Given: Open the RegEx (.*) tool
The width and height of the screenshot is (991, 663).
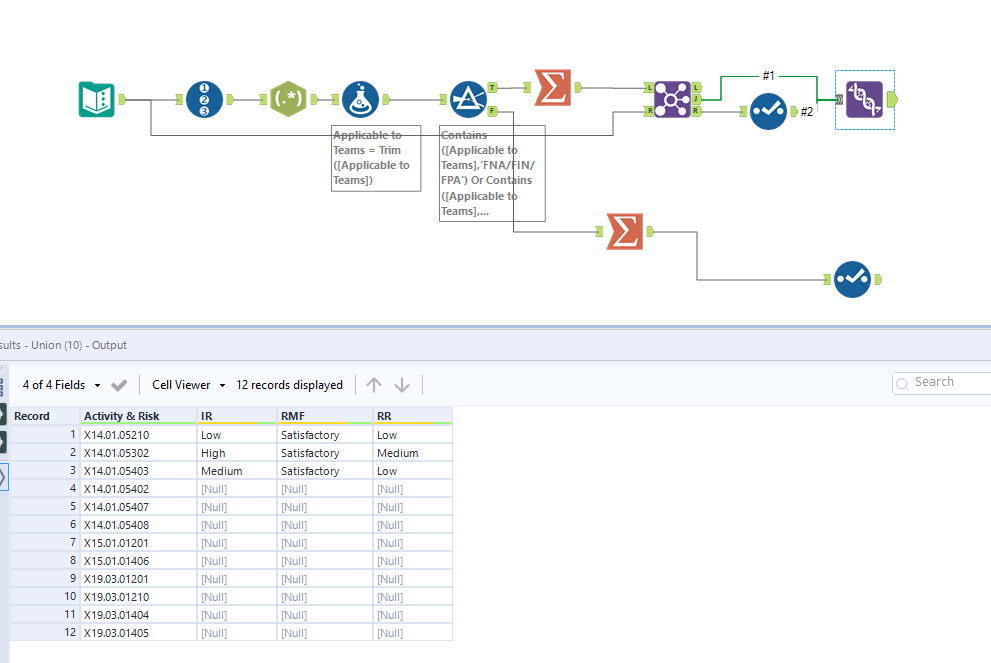Looking at the screenshot, I should coord(288,99).
